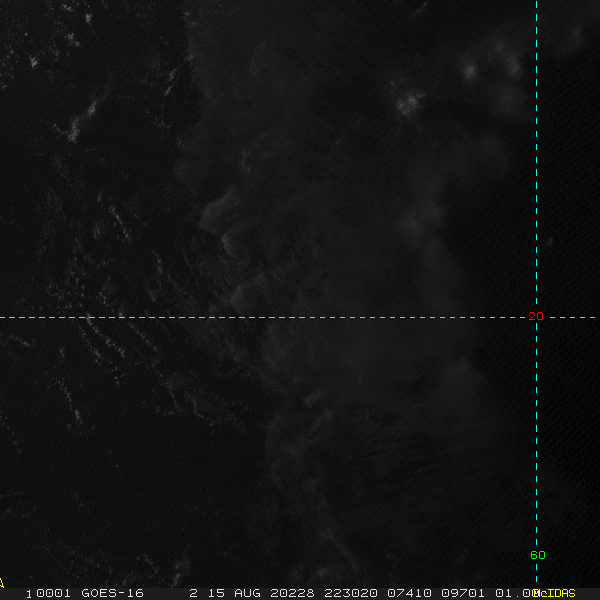Screen dimensions: 600x600
Task: Click the green longitude label 60
Action: click(x=538, y=555)
